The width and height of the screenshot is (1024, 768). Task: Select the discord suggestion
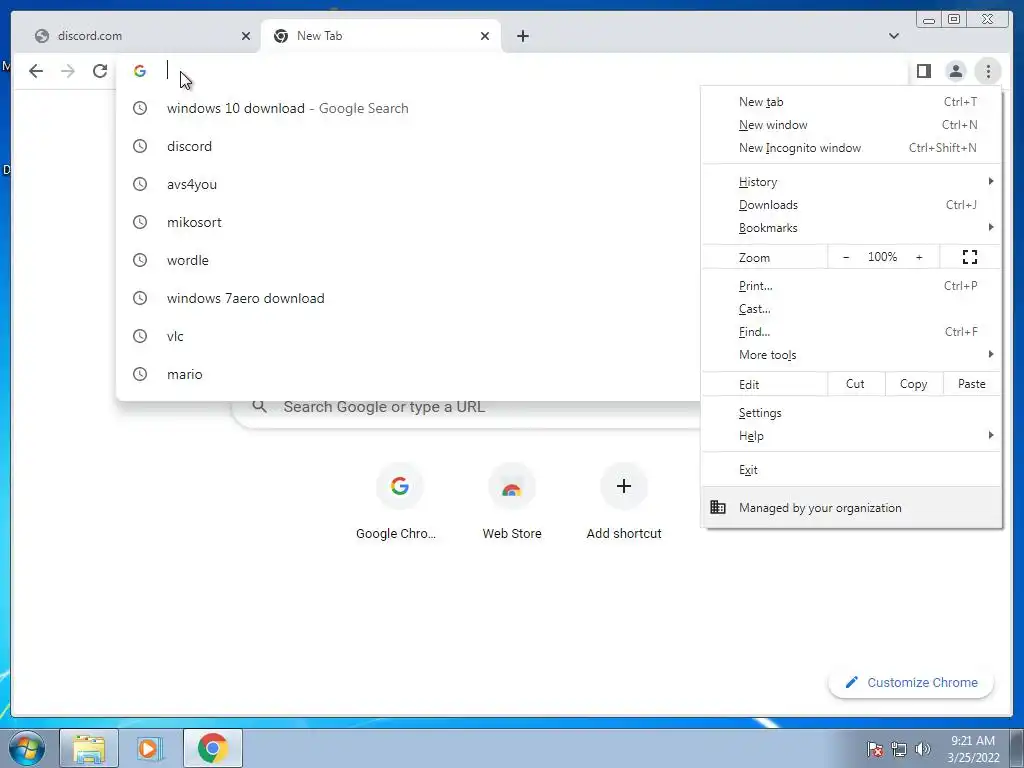tap(408, 146)
